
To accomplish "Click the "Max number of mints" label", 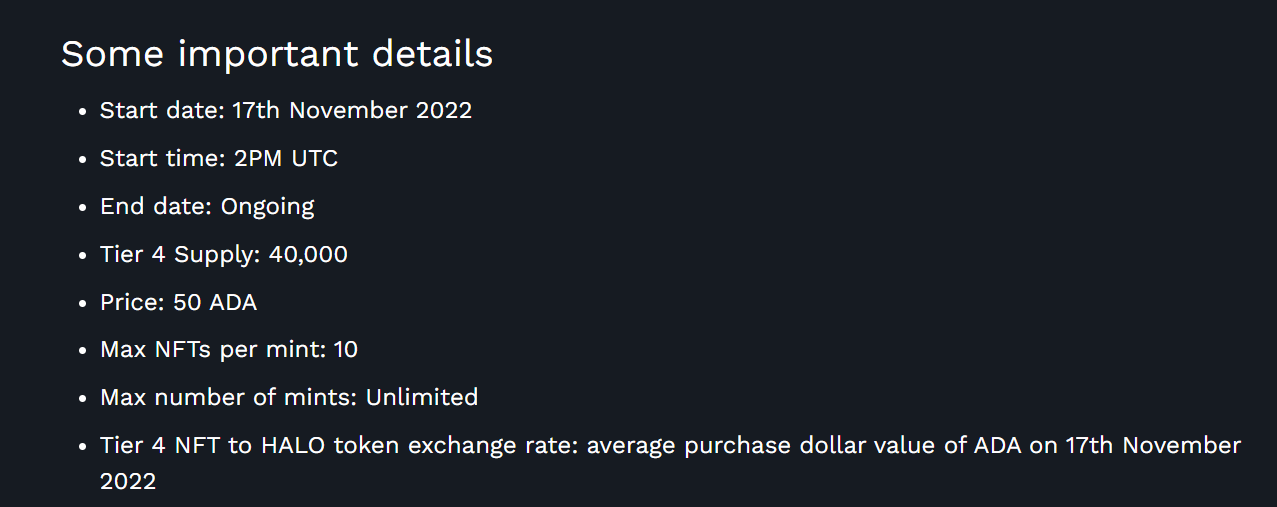I will [x=226, y=397].
